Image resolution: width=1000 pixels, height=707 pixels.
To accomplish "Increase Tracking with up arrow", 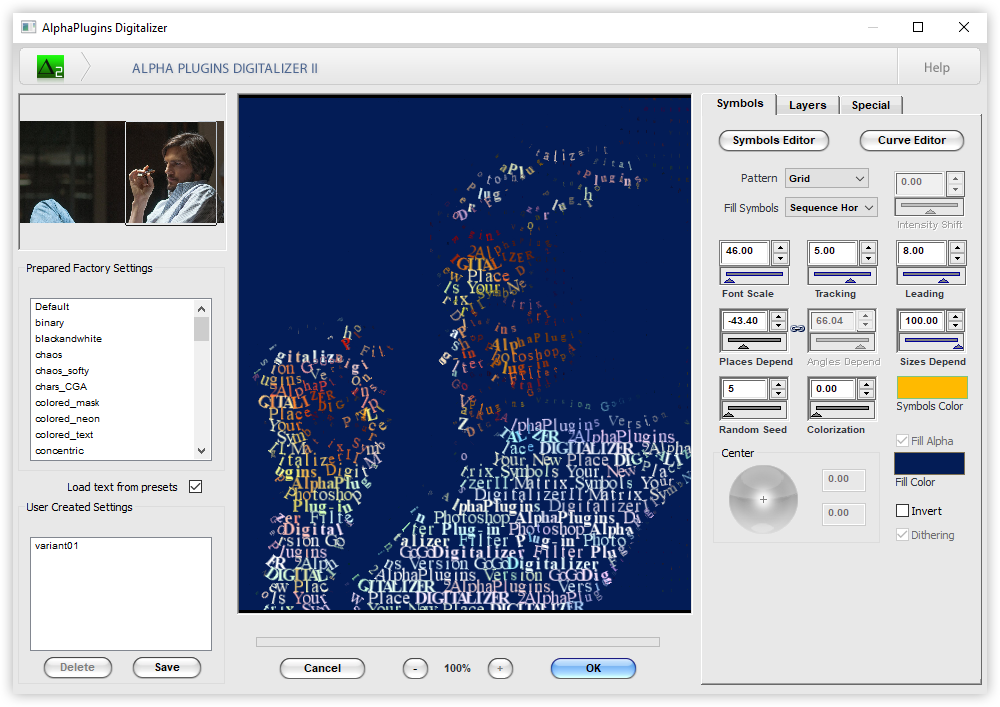I will [x=869, y=247].
